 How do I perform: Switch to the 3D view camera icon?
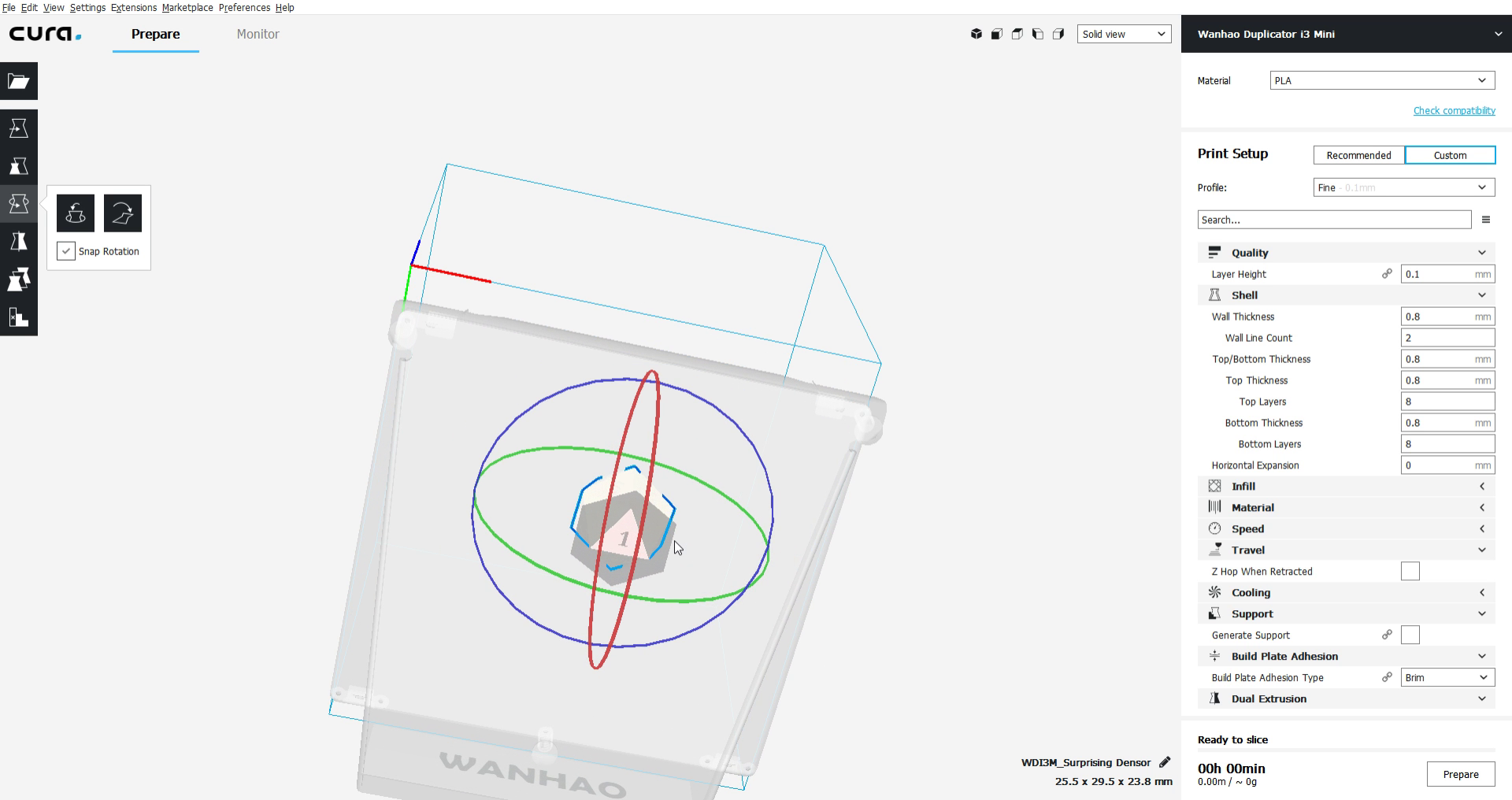pos(976,34)
